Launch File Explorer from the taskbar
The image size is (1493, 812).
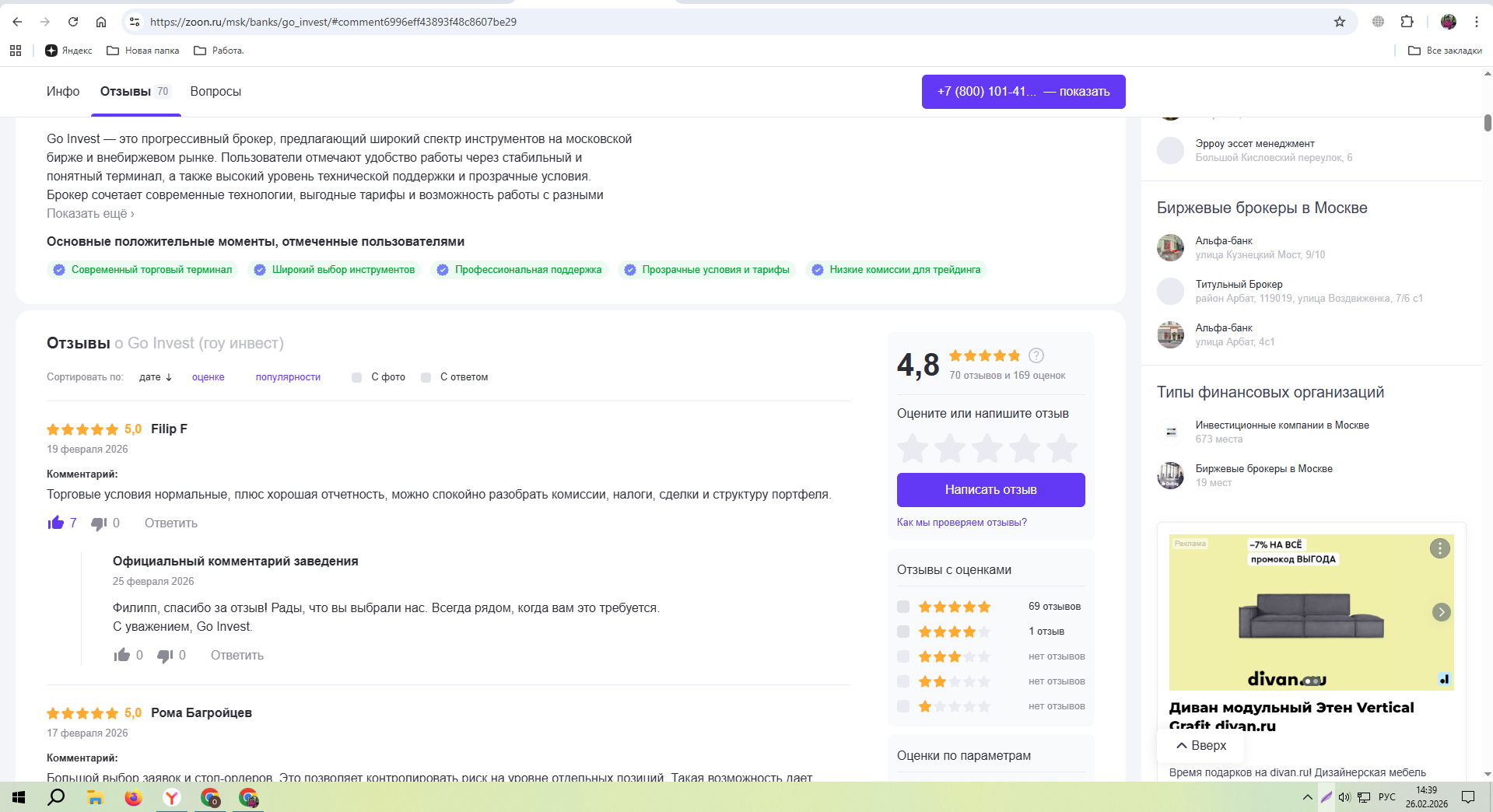pyautogui.click(x=95, y=797)
